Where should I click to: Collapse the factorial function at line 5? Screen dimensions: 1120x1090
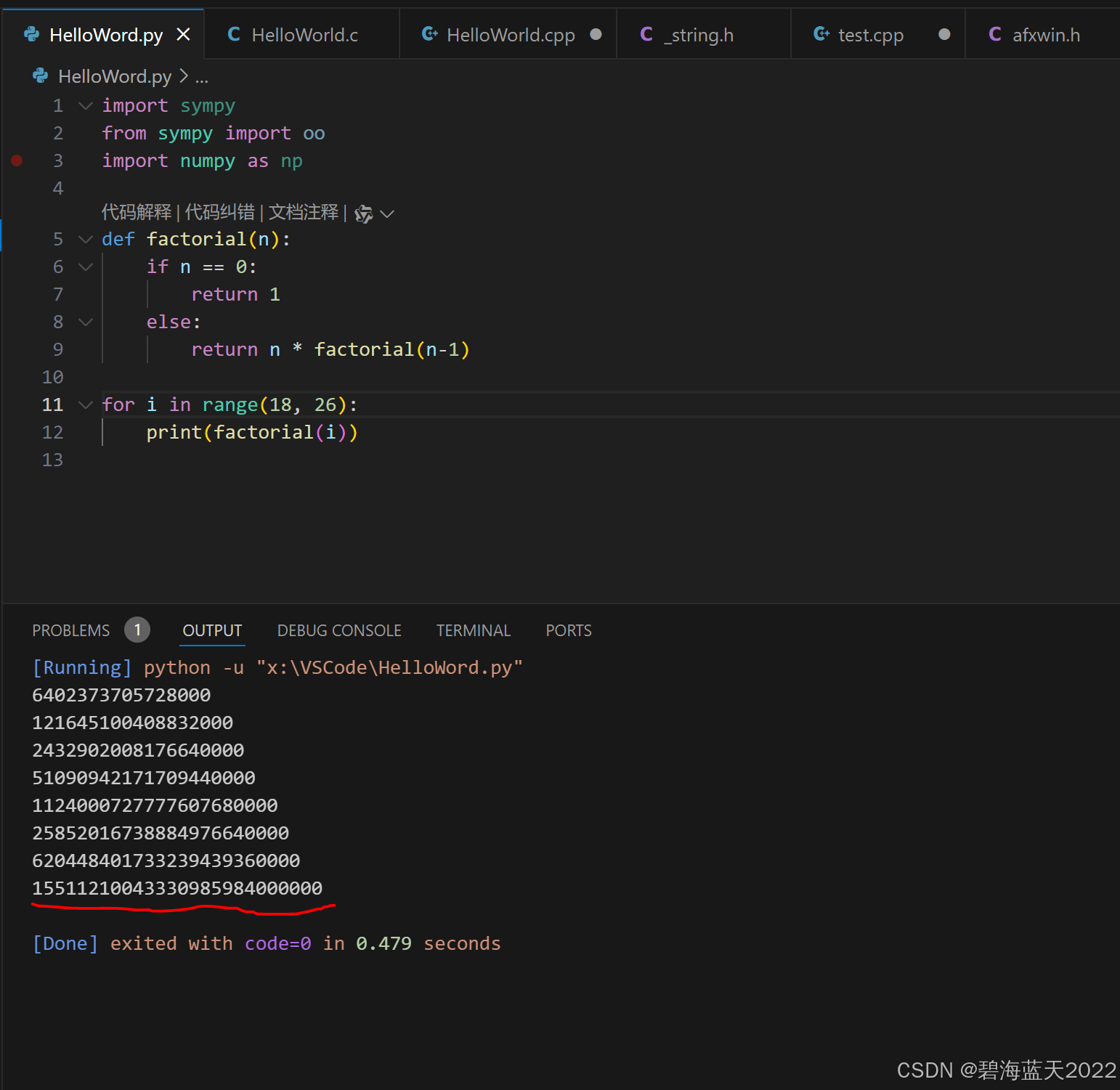tap(85, 240)
